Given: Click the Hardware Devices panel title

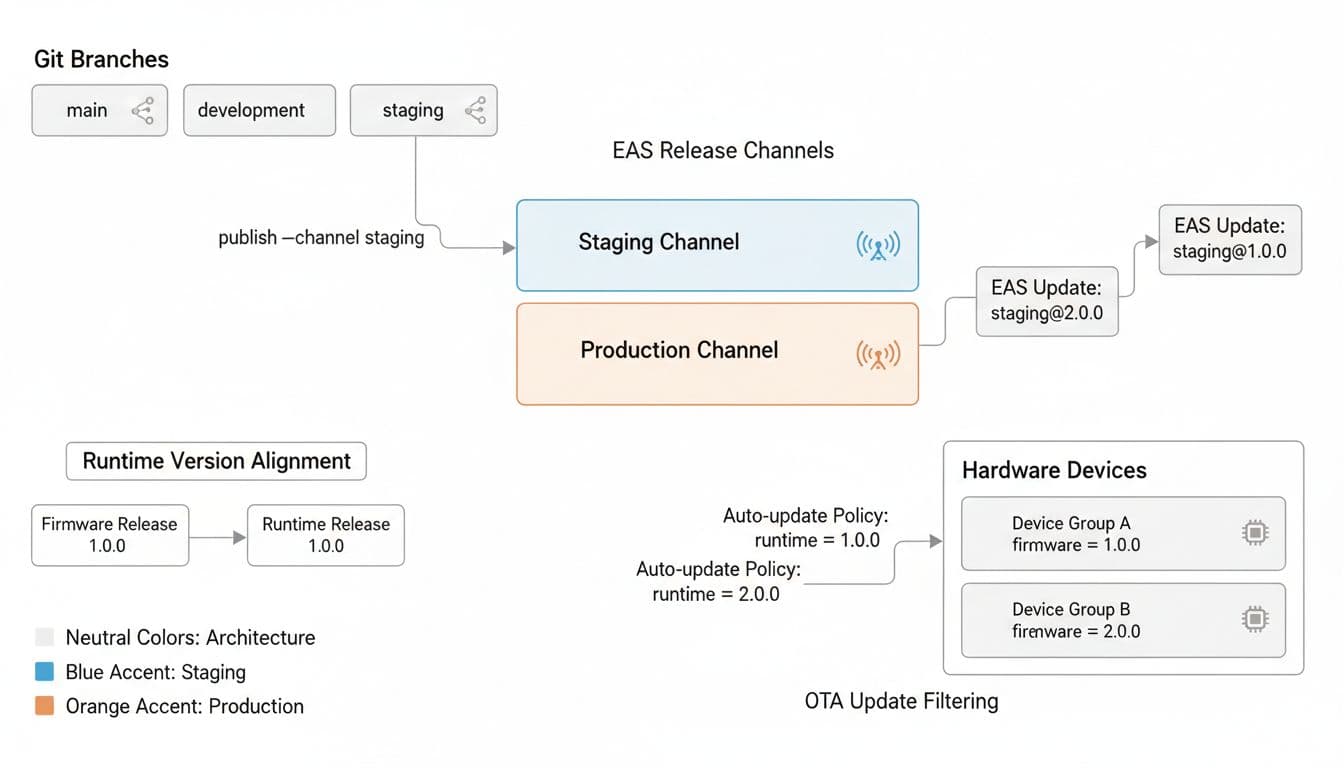Looking at the screenshot, I should point(1053,470).
